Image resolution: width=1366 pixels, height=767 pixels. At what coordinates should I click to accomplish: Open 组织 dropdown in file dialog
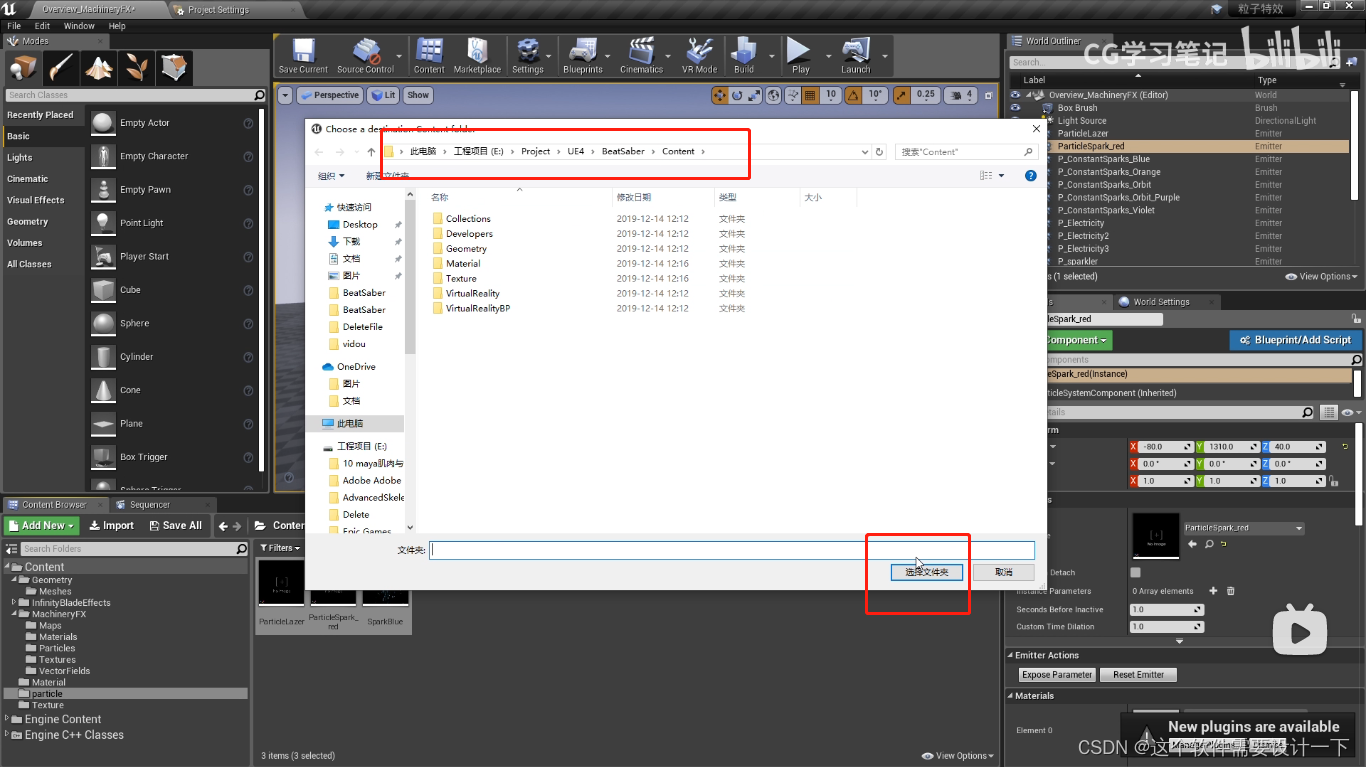(331, 175)
